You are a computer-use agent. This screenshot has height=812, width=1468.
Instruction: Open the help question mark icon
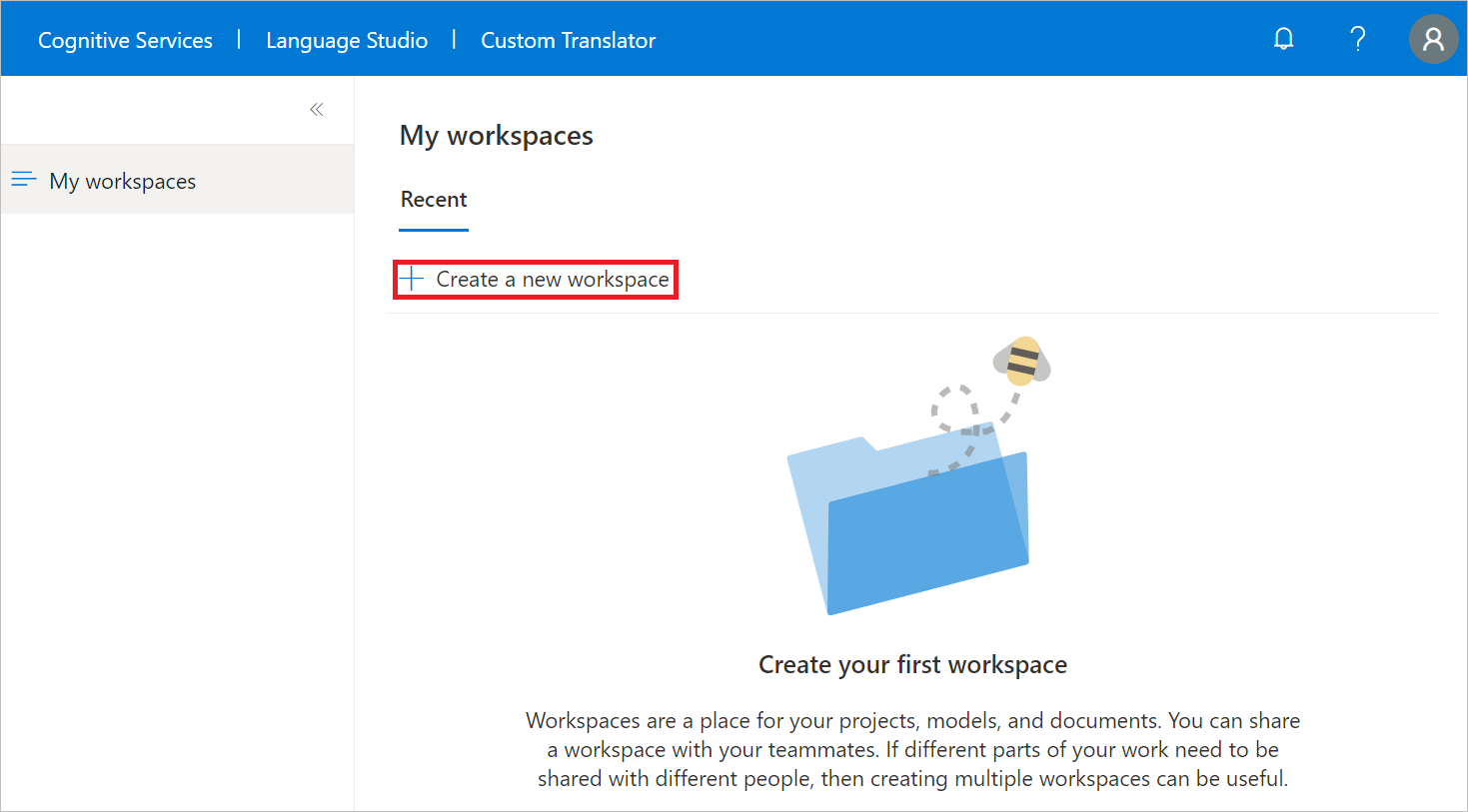(1357, 38)
